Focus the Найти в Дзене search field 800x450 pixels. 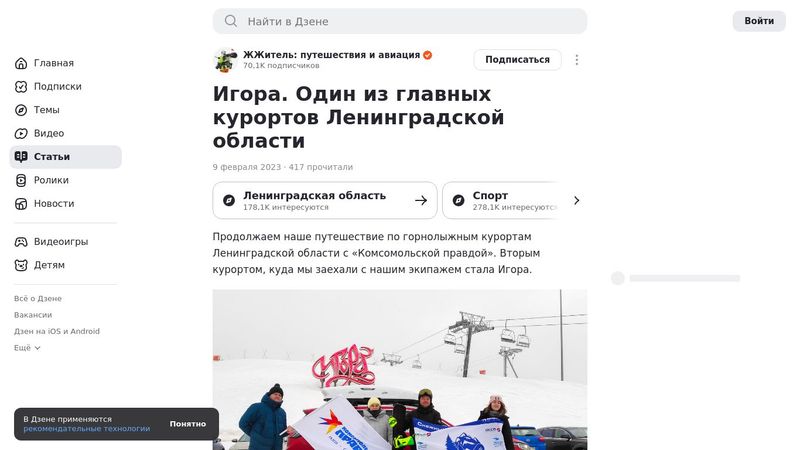tap(399, 21)
